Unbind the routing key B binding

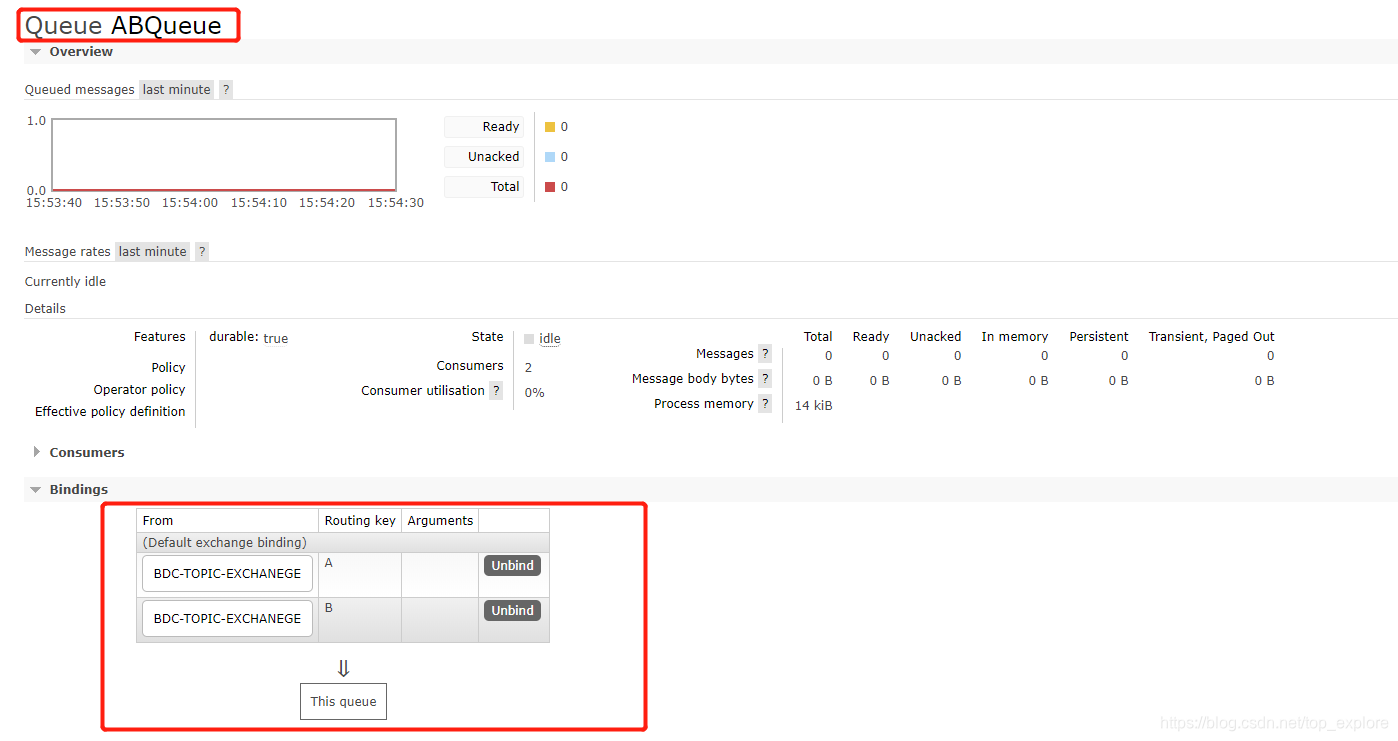(x=512, y=610)
